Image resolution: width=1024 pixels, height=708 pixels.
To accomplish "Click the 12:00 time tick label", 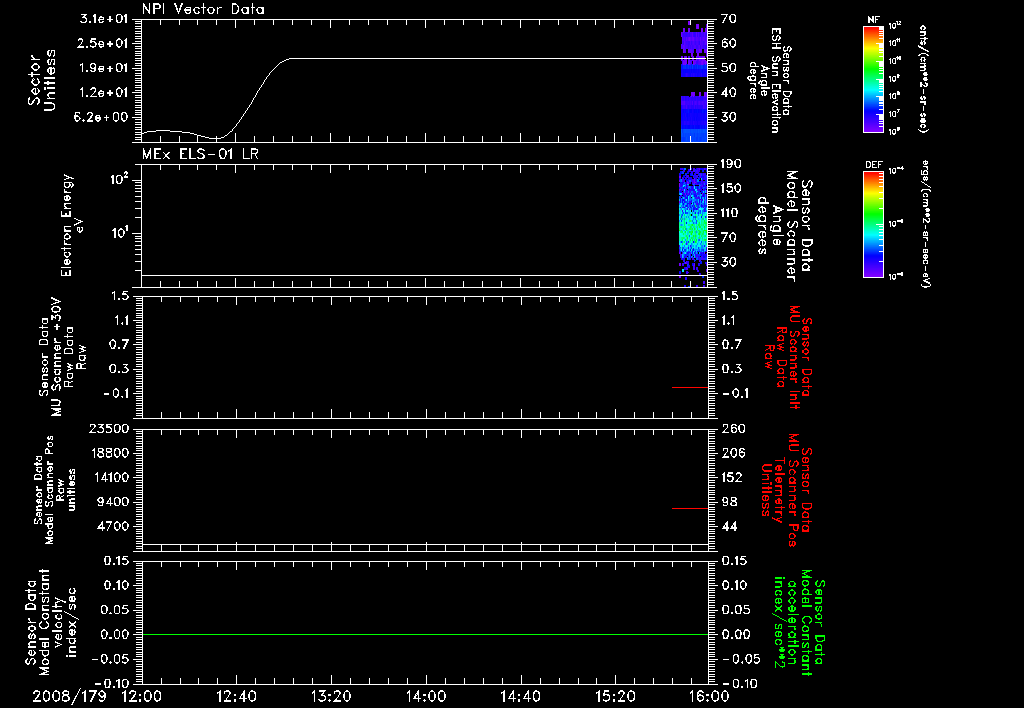I will 142,696.
